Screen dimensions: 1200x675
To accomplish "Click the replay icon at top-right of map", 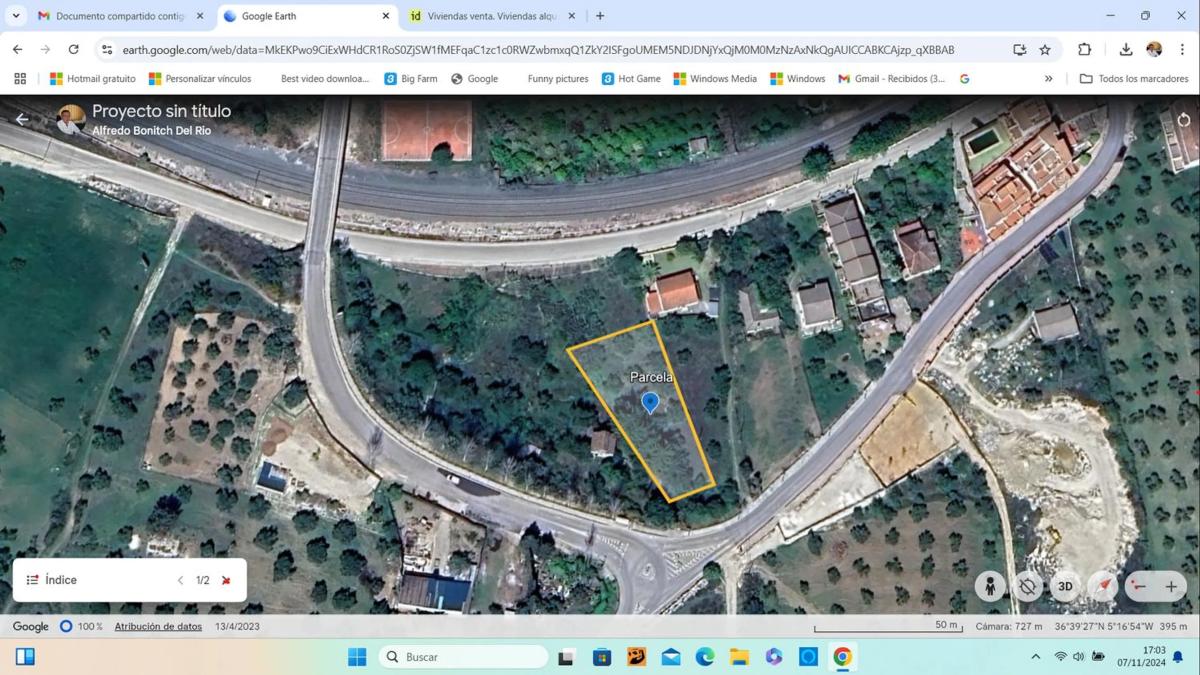I will click(x=1184, y=119).
